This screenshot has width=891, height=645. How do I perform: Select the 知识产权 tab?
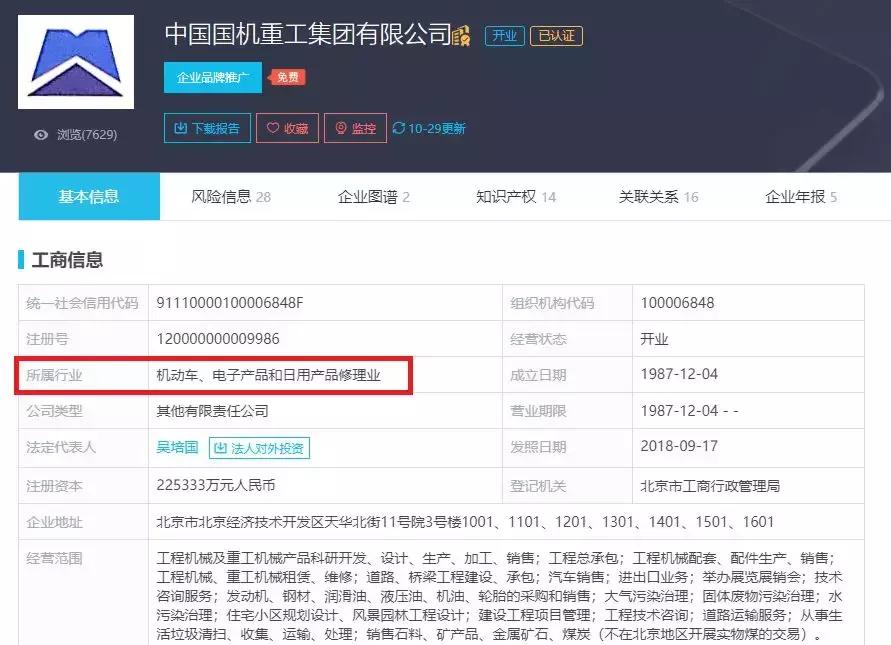tap(503, 197)
